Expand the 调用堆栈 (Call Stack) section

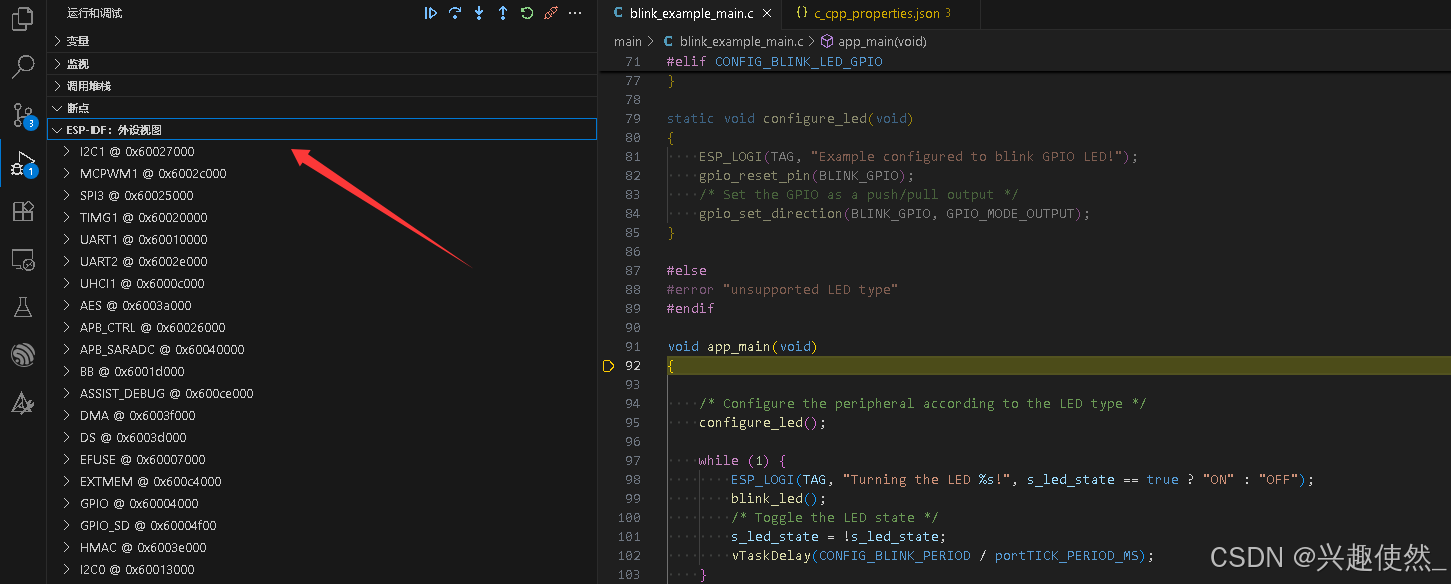322,85
